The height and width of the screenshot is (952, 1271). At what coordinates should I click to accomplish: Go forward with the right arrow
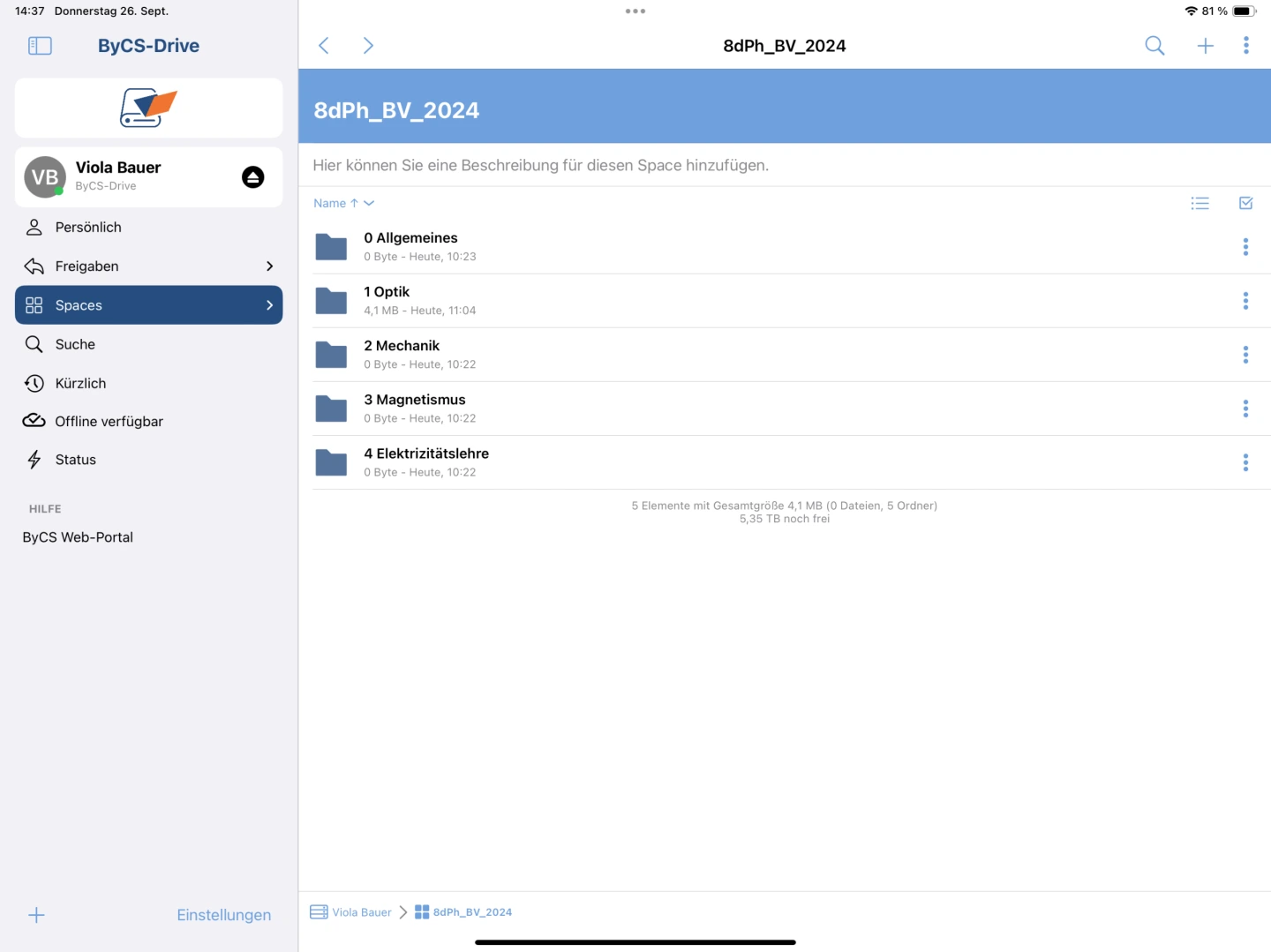[368, 46]
